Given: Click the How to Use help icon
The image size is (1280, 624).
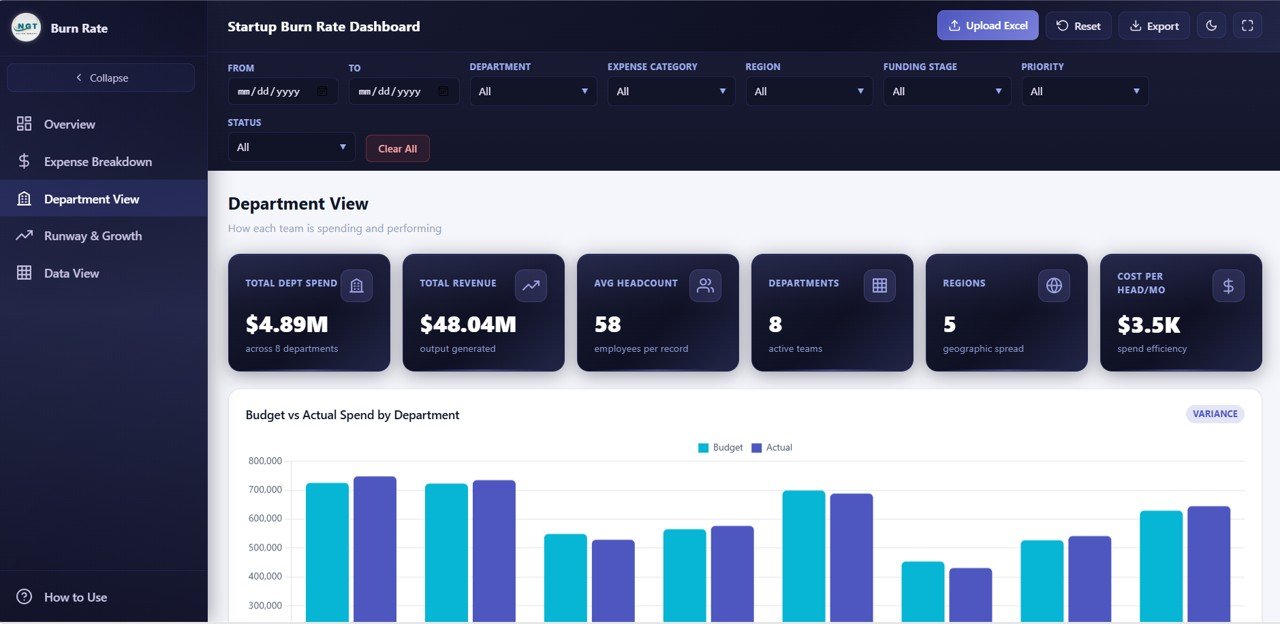Looking at the screenshot, I should [25, 597].
